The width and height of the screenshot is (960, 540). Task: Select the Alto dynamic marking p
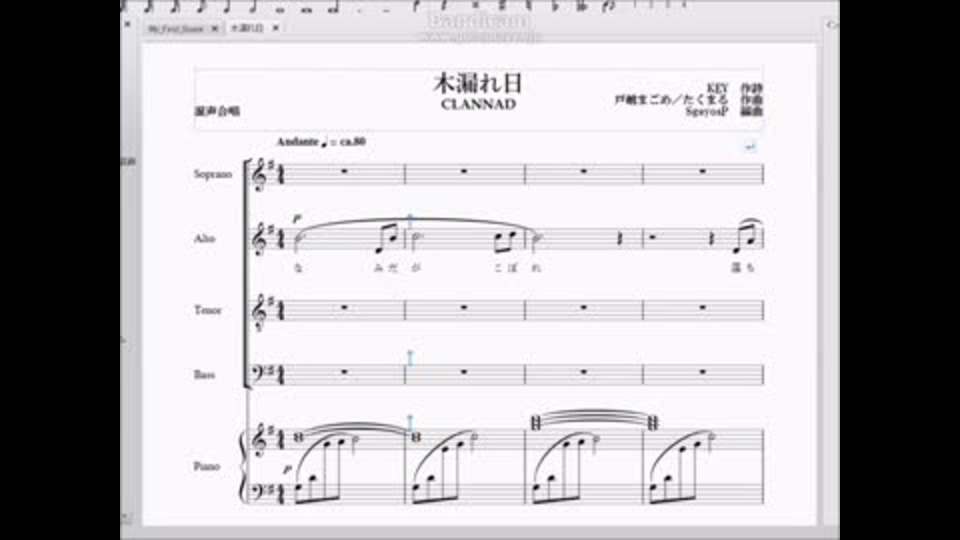pos(298,219)
